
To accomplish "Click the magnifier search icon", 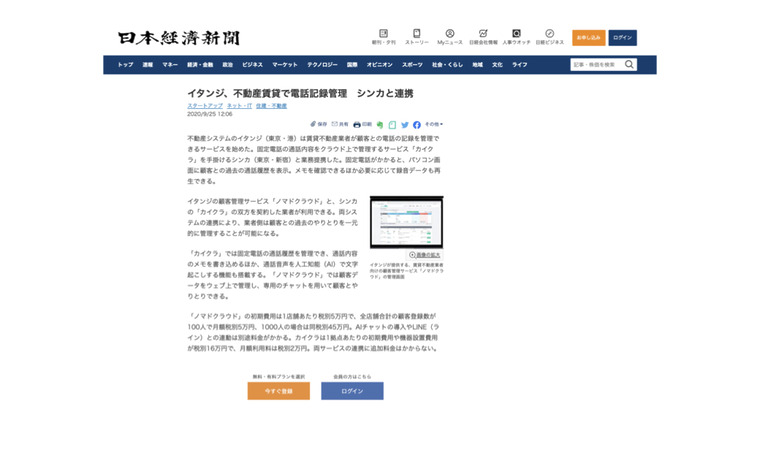I will [x=629, y=65].
